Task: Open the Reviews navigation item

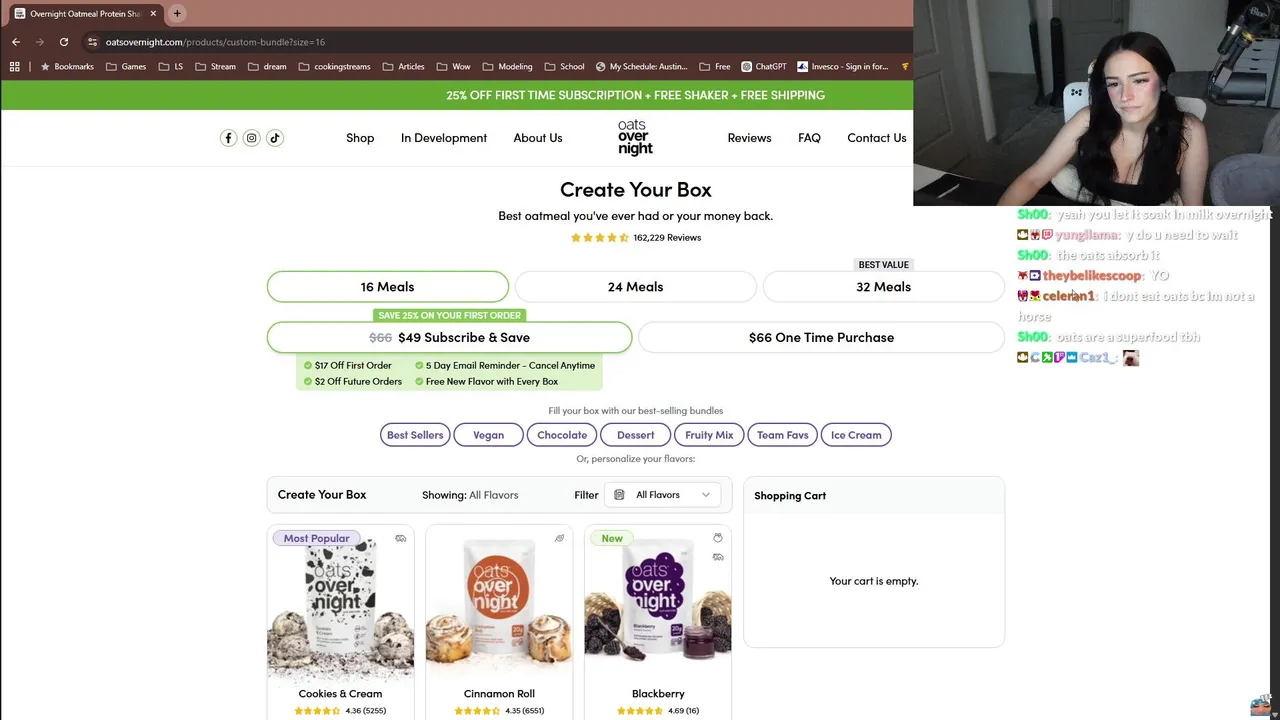Action: (749, 138)
